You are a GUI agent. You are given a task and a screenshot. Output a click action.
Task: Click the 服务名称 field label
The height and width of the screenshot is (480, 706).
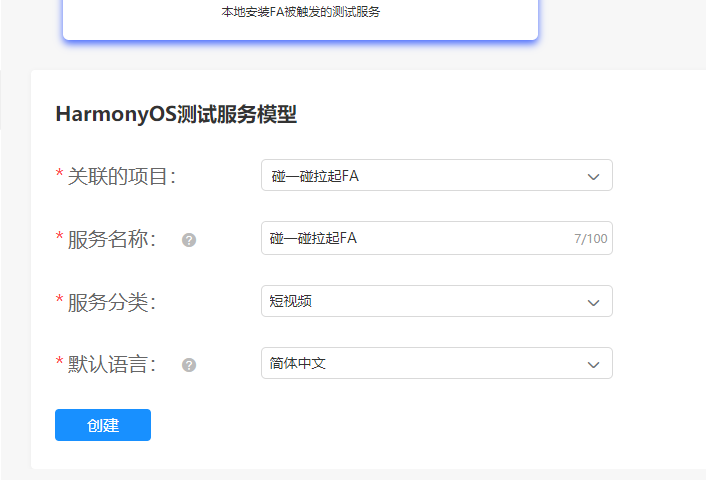tap(113, 240)
